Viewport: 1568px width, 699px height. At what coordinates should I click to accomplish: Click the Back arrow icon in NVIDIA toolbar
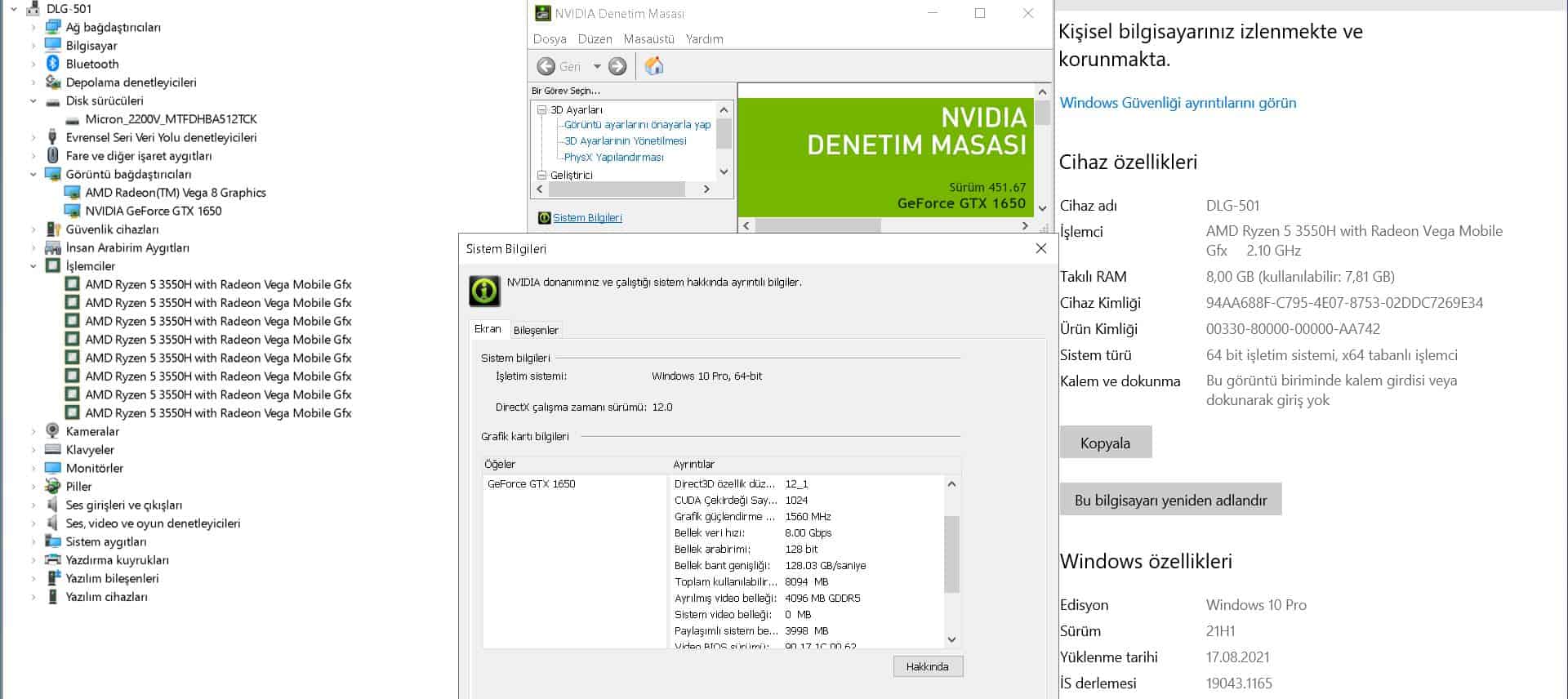pos(546,67)
